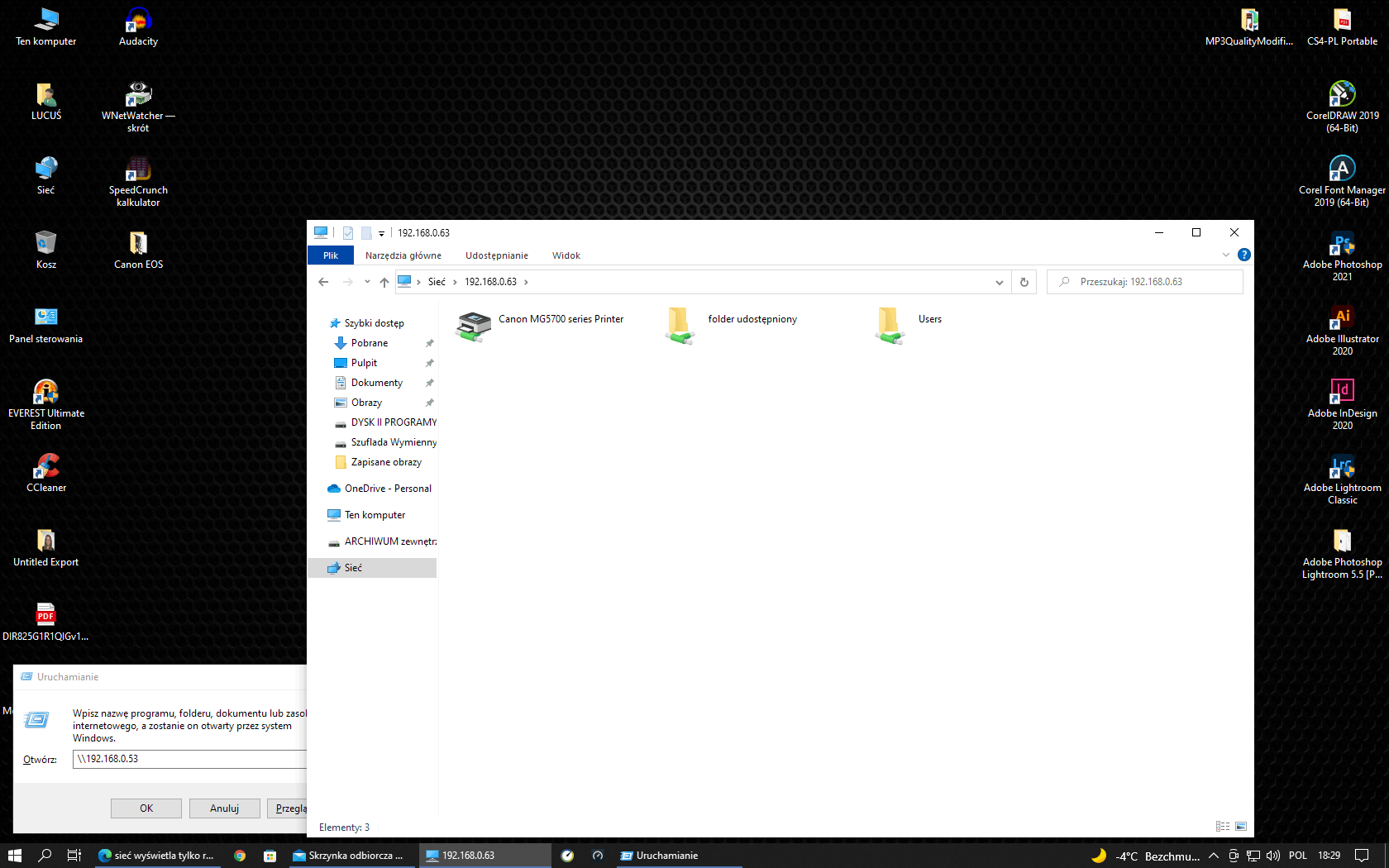Screen dimensions: 1389x868
Task: Open WNetWatcher shortcut on the desktop
Action: (x=138, y=107)
